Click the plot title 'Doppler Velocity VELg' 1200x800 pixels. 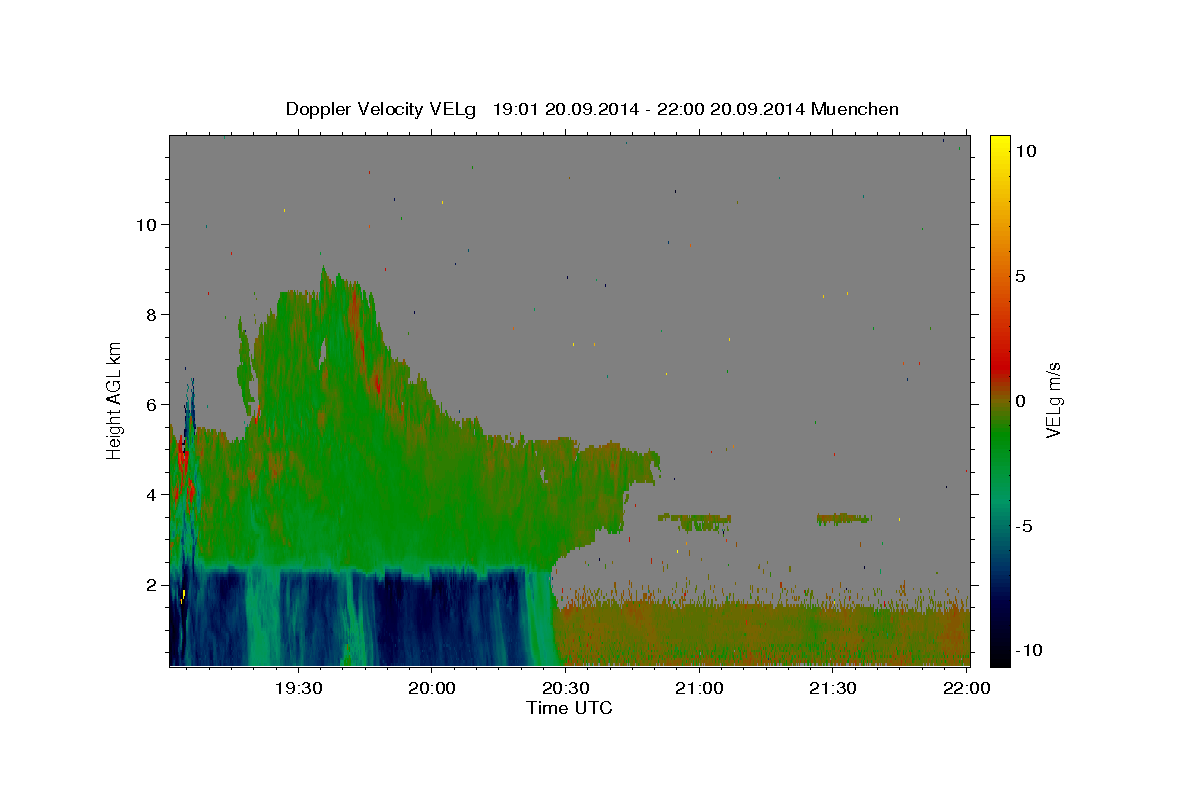tap(382, 109)
